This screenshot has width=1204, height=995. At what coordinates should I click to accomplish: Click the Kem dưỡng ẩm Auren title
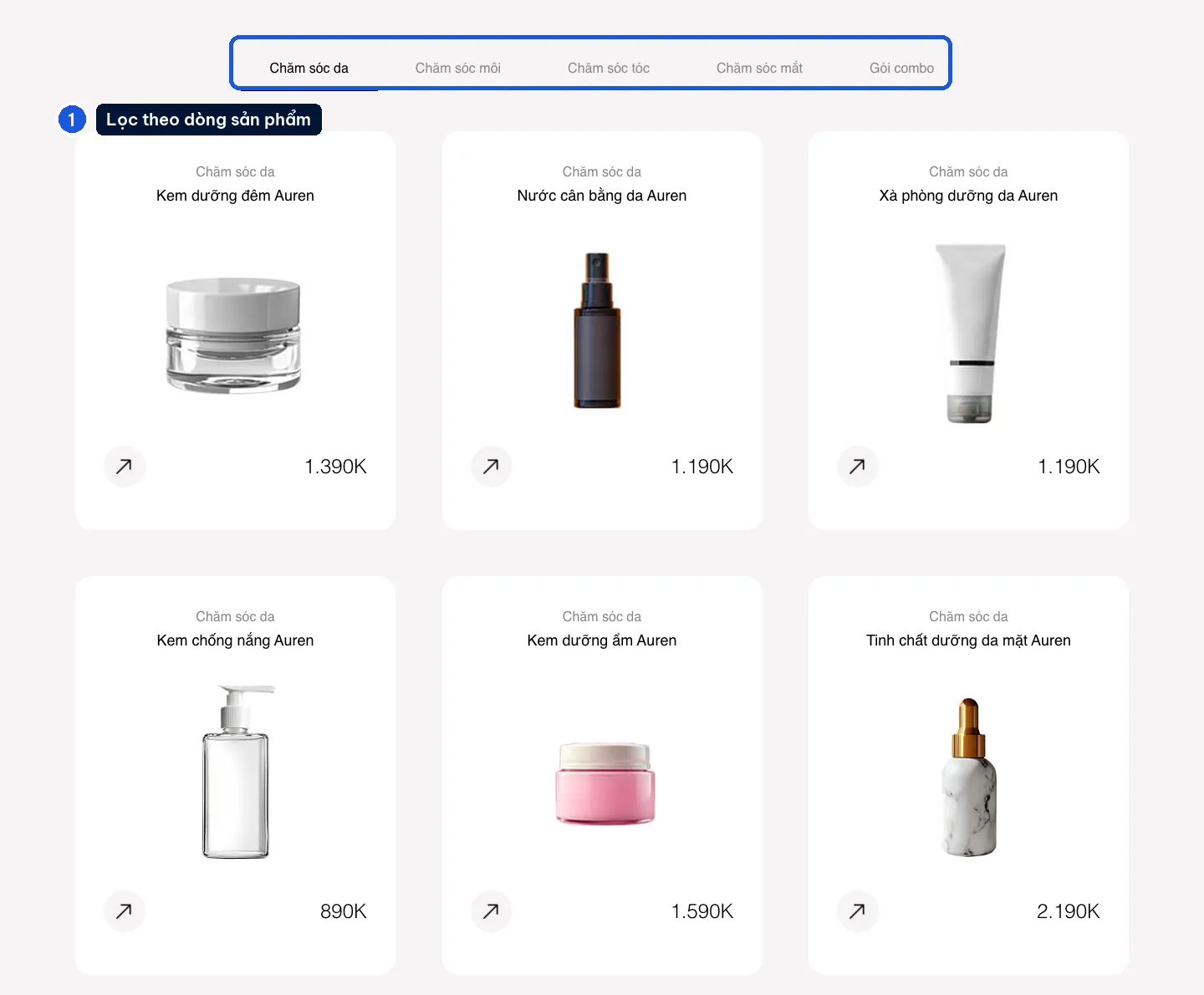click(x=602, y=640)
